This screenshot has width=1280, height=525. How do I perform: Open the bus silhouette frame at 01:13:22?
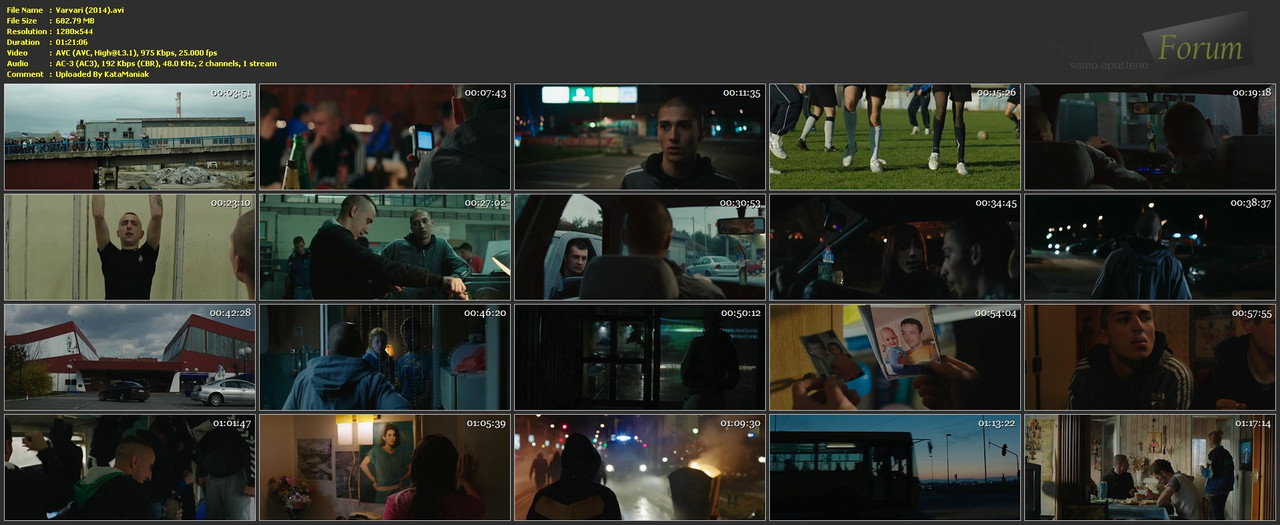(x=895, y=467)
